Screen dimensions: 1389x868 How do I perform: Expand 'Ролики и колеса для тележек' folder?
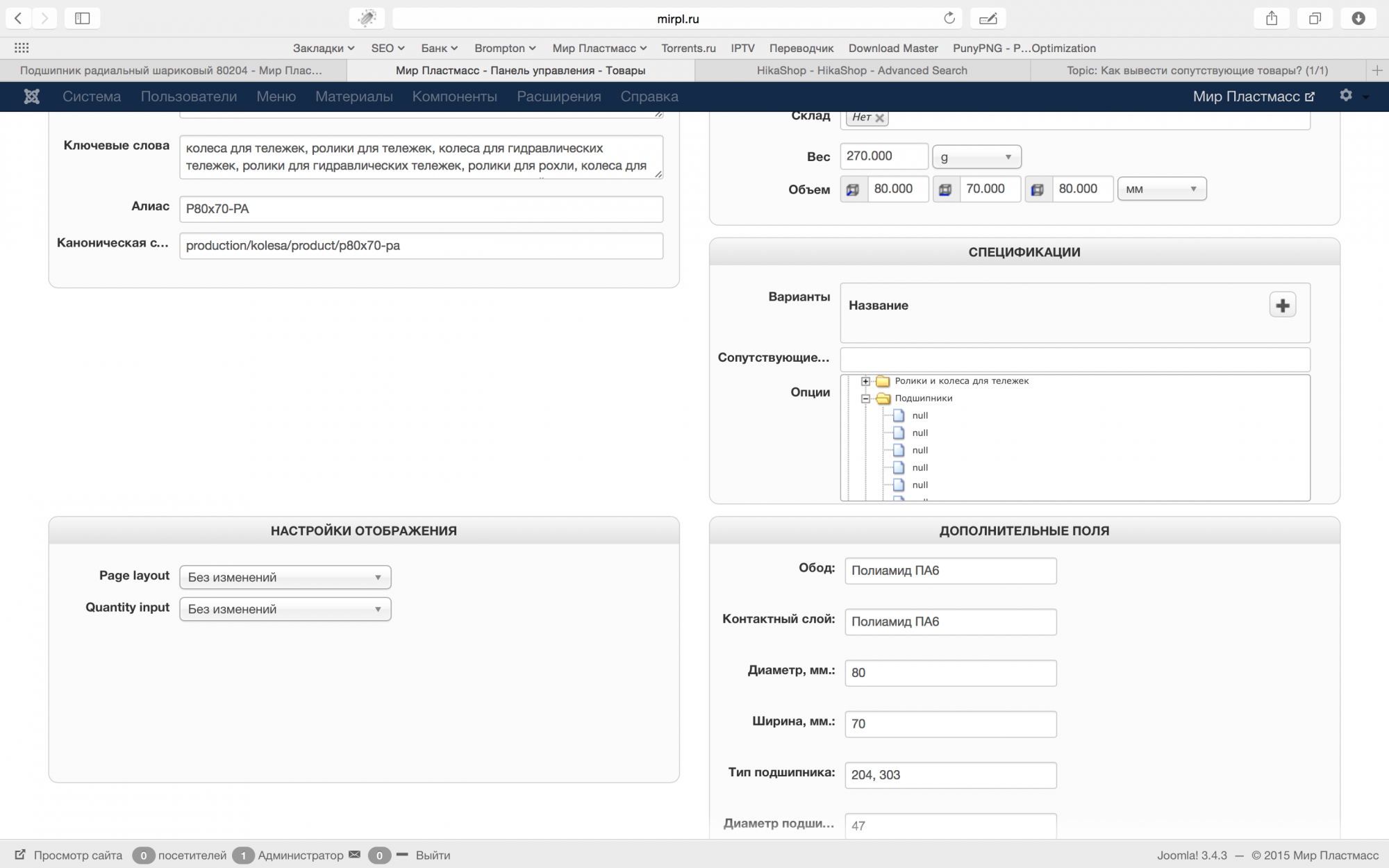[865, 381]
